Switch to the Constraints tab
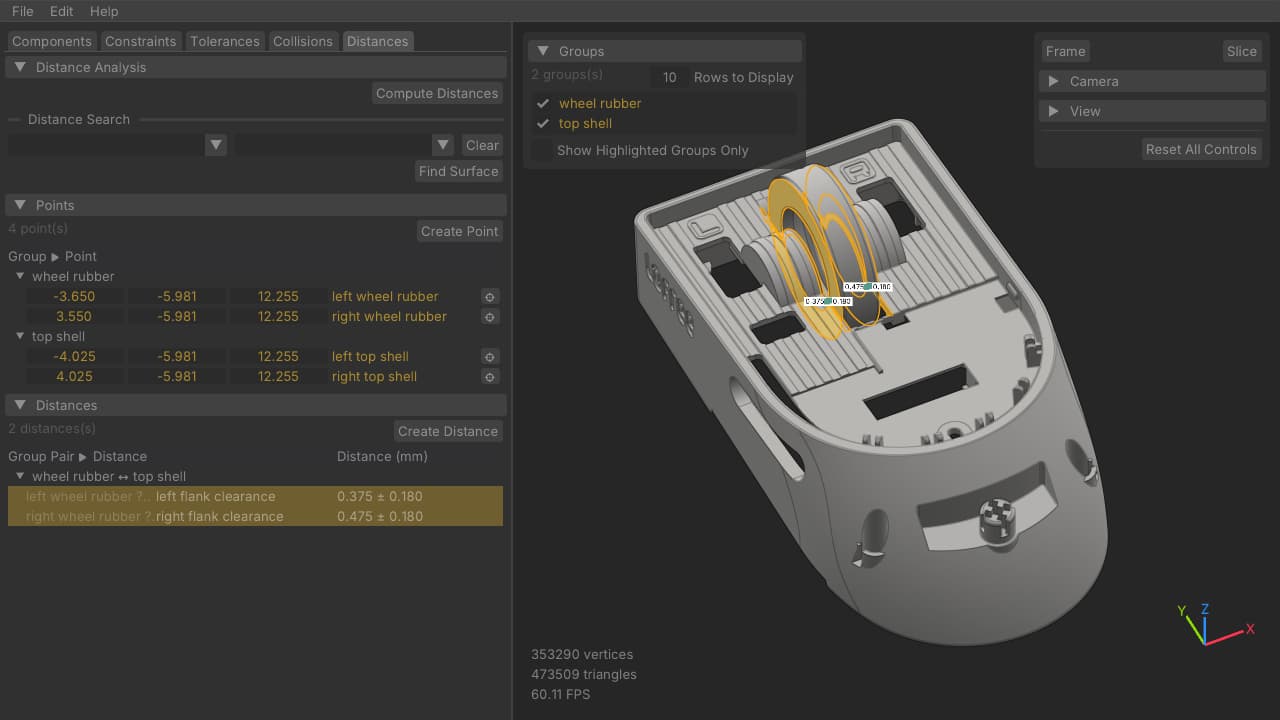This screenshot has height=720, width=1280. click(x=141, y=41)
